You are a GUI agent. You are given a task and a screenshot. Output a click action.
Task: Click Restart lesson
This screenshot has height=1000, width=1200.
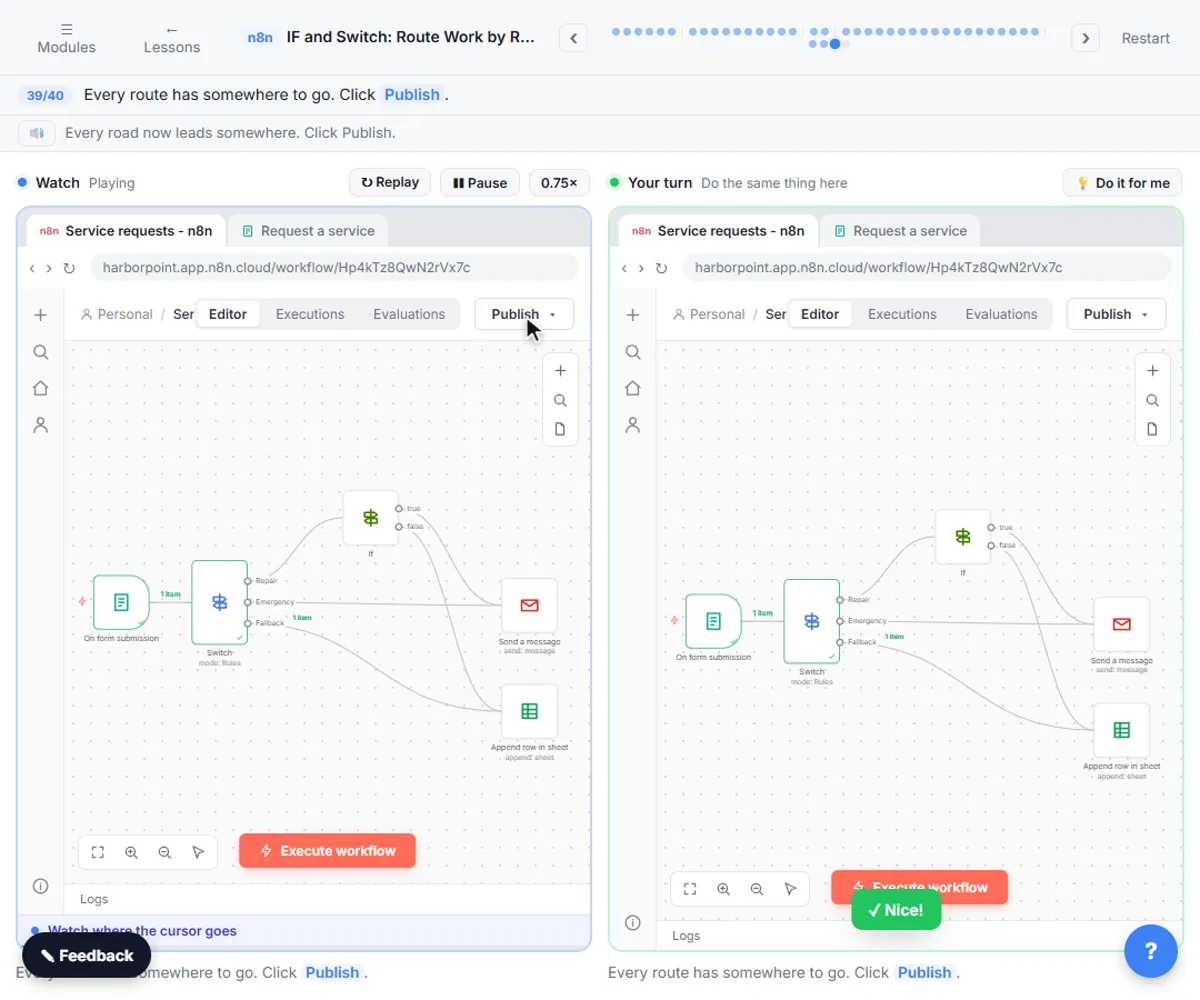[1145, 38]
